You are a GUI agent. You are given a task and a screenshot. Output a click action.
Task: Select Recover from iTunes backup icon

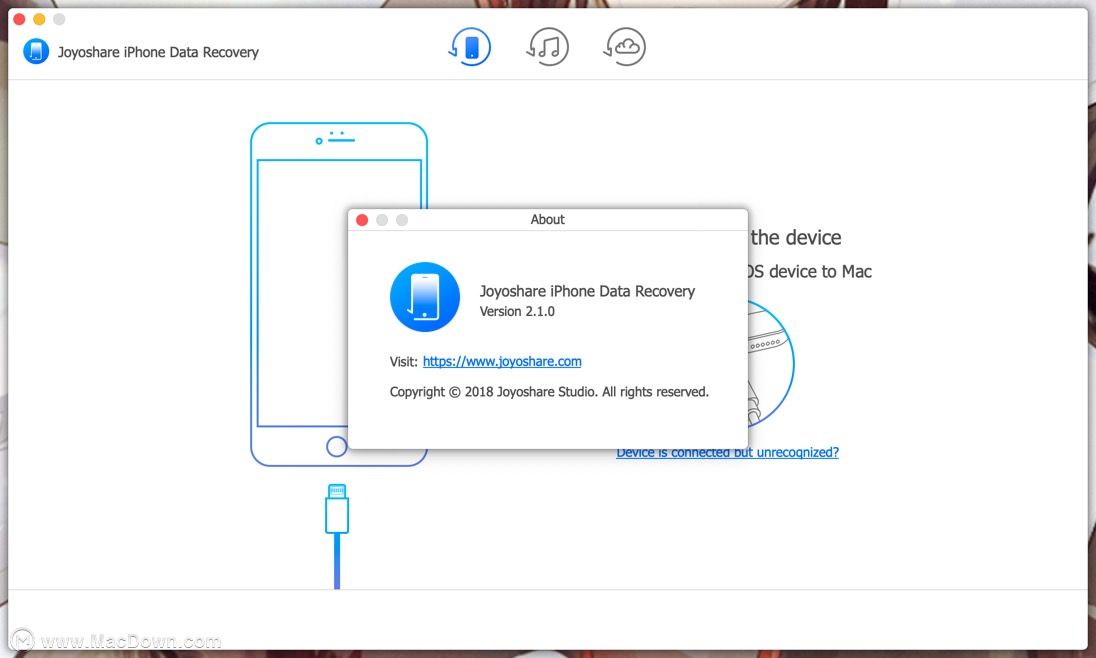[x=547, y=47]
